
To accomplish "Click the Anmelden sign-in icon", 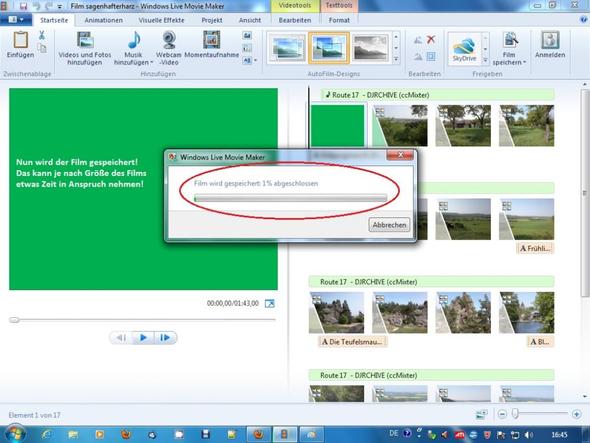I will [x=550, y=40].
